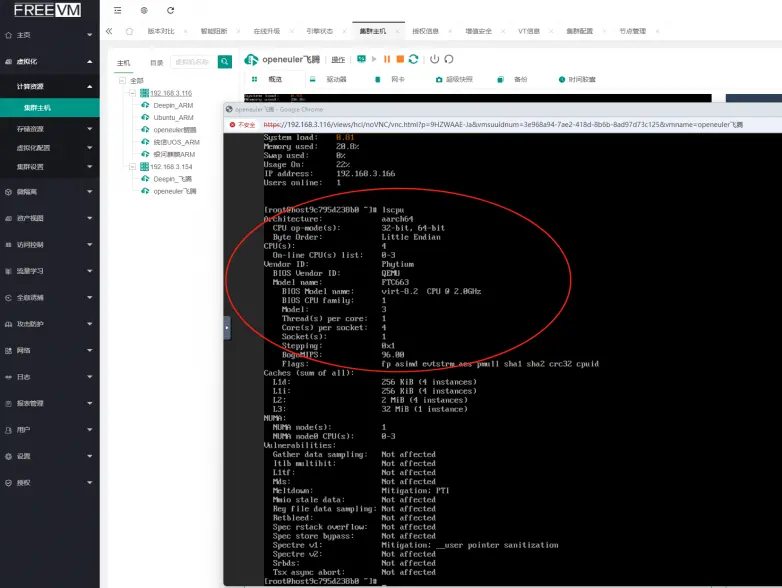Click the green restart VM icon
This screenshot has height=588, width=782.
[x=413, y=60]
